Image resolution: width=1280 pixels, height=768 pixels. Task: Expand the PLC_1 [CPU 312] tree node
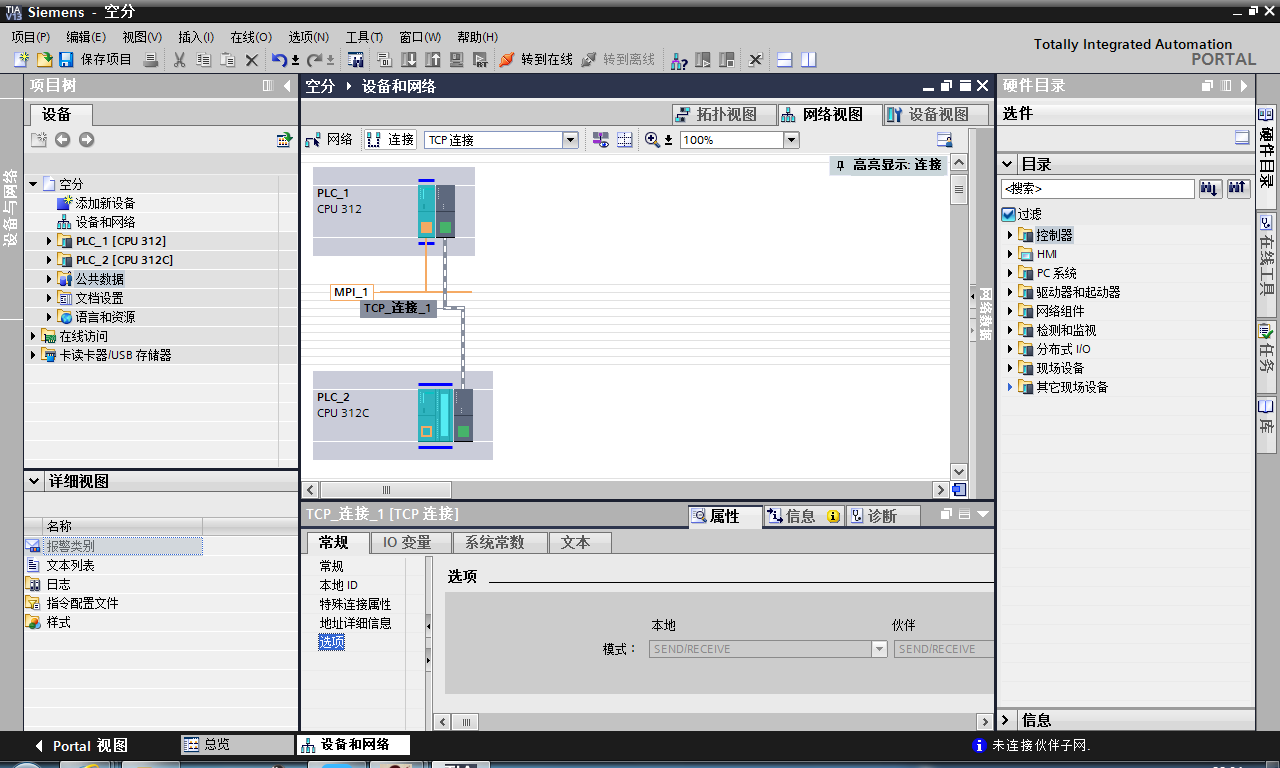tap(50, 241)
